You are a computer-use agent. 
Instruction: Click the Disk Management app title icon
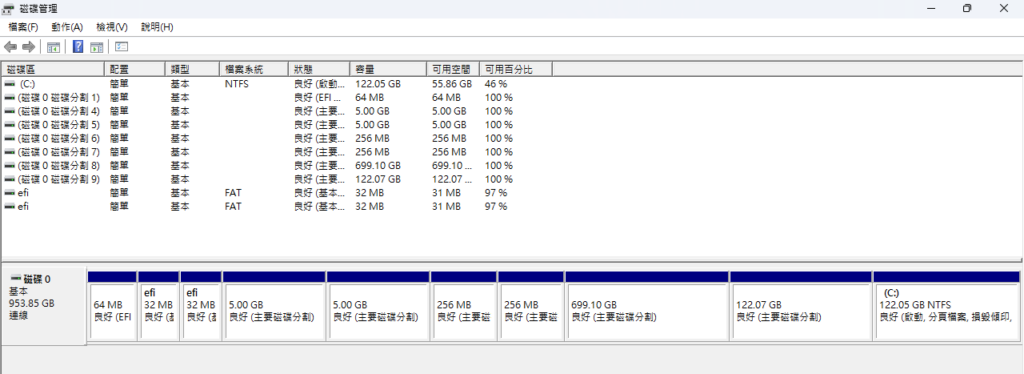pyautogui.click(x=8, y=8)
